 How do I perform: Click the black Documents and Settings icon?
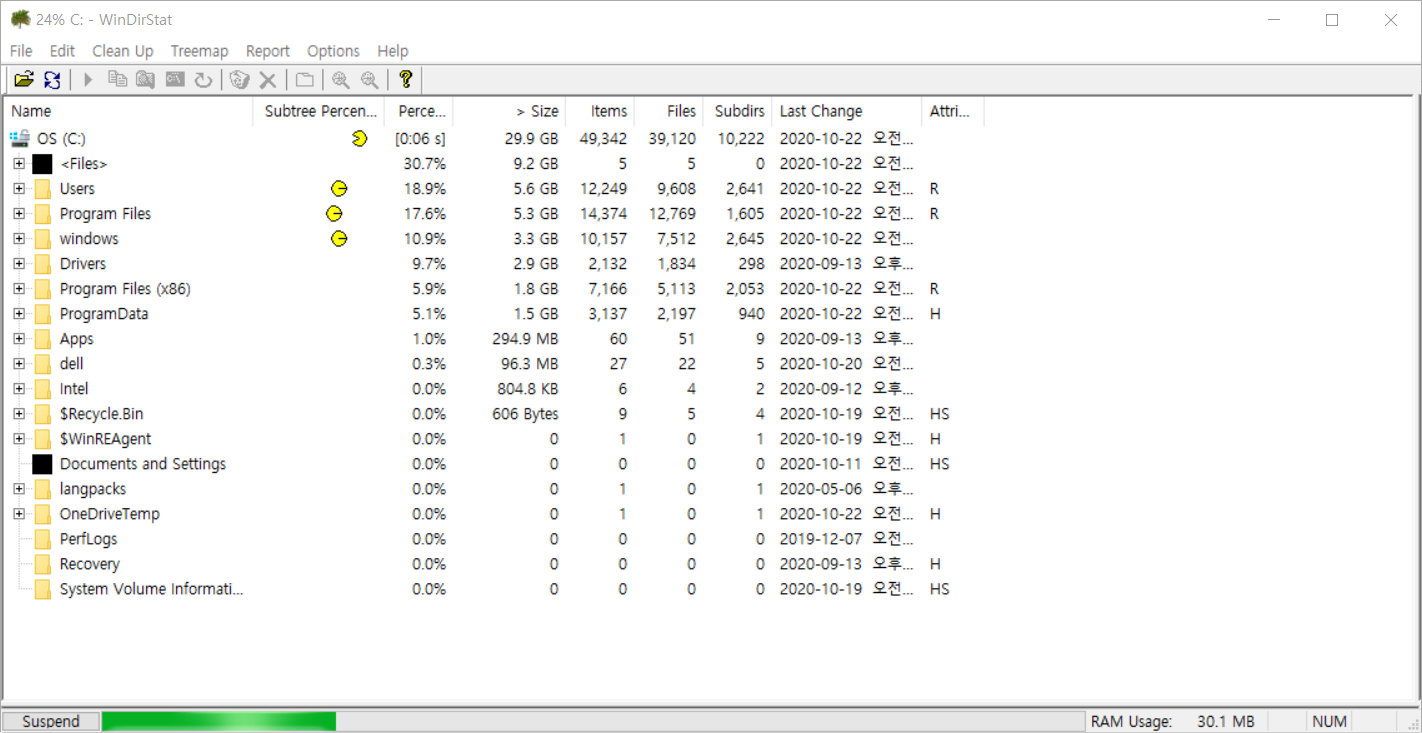click(42, 464)
